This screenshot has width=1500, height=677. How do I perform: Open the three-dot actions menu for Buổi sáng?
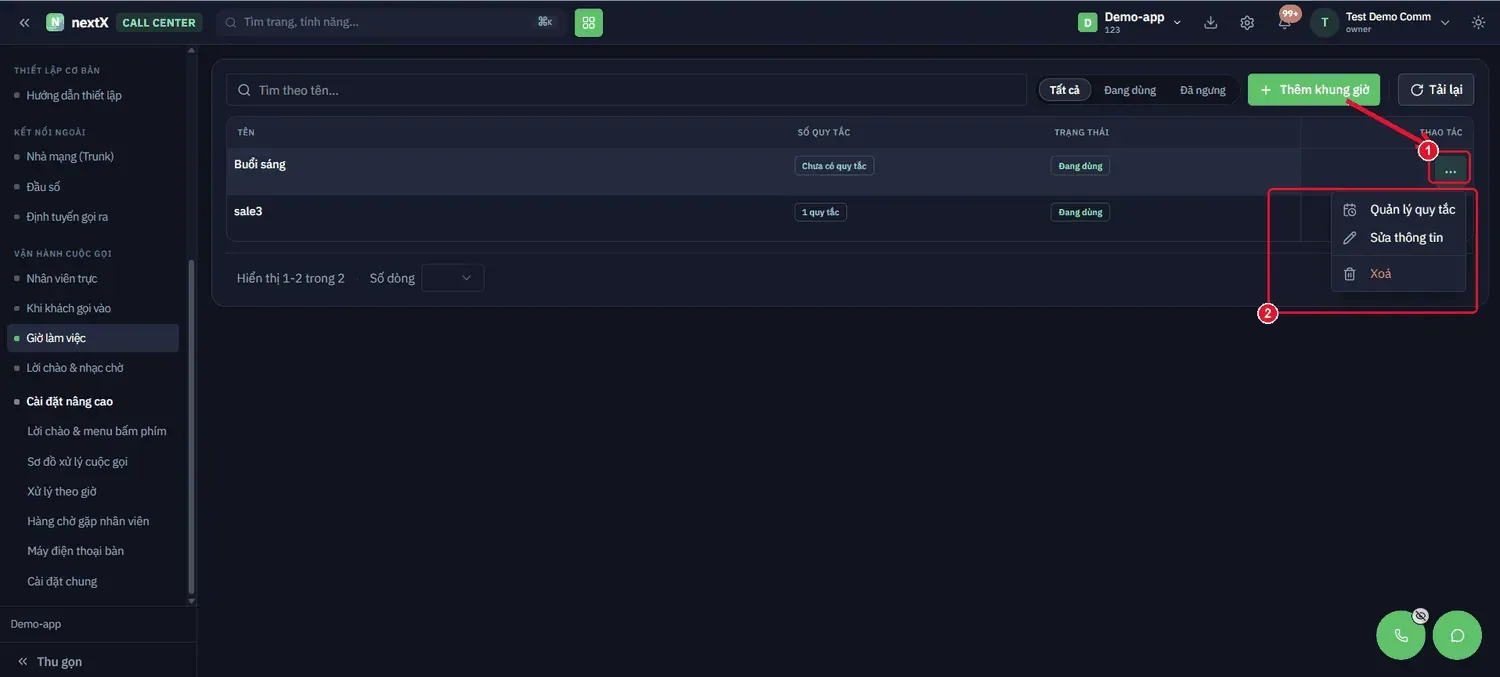pyautogui.click(x=1450, y=171)
